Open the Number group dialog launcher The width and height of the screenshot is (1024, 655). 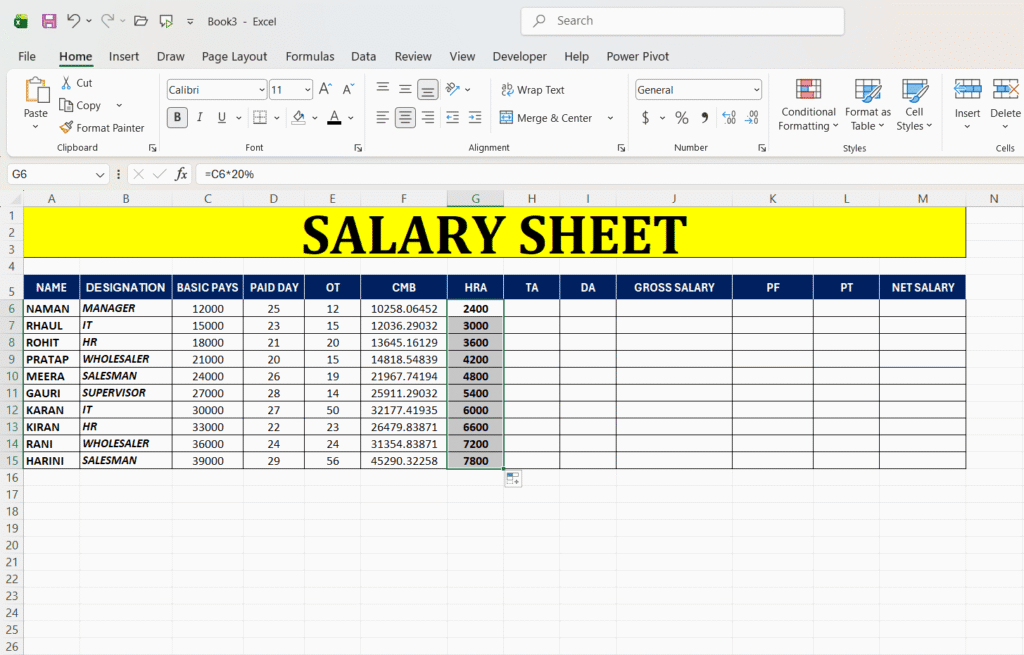pos(761,148)
